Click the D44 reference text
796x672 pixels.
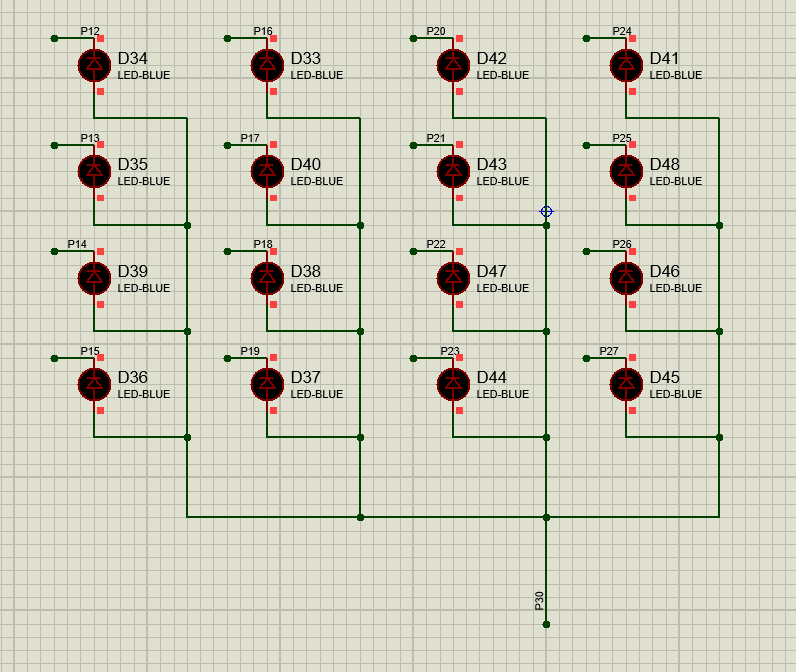pos(491,378)
